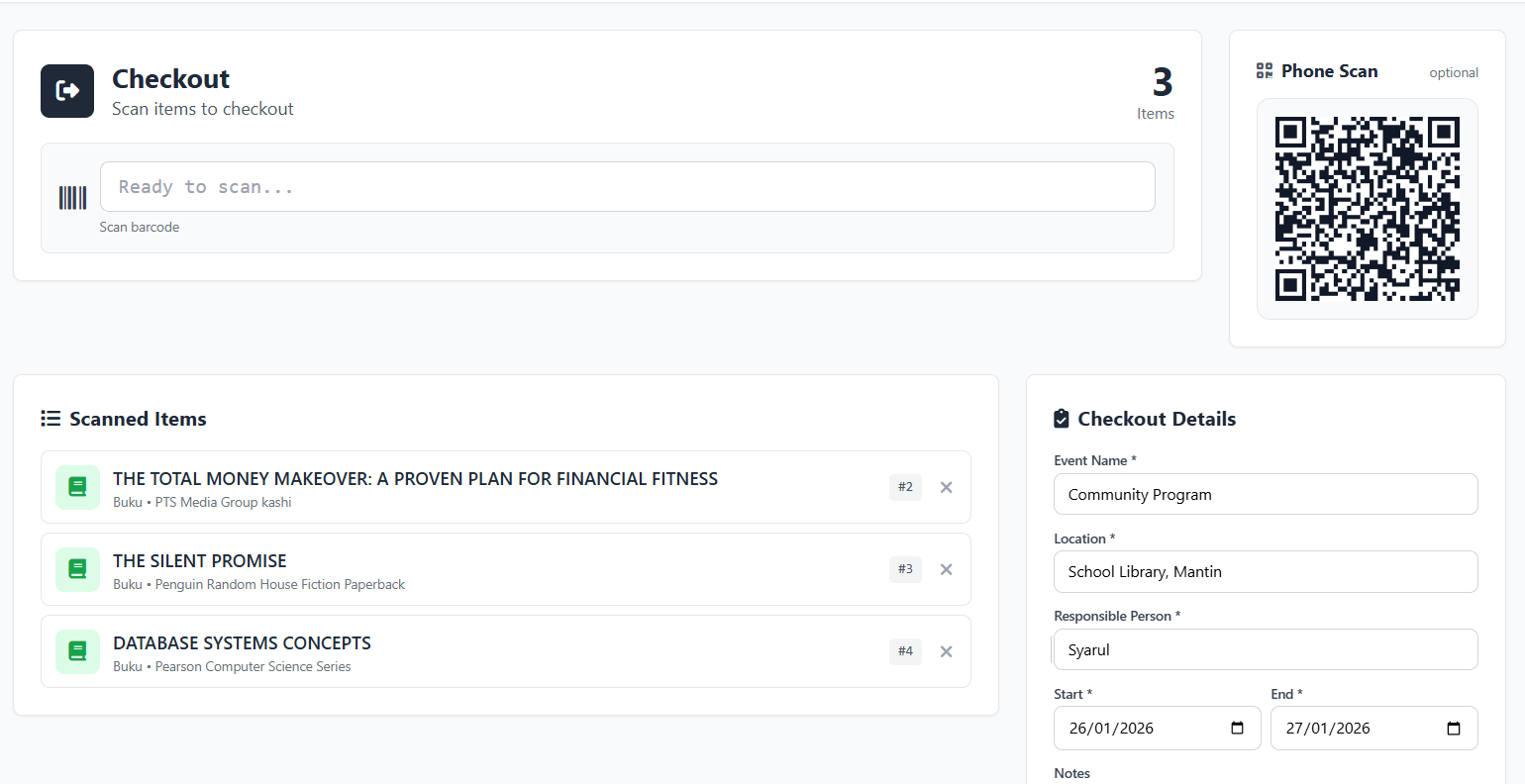The width and height of the screenshot is (1525, 784).
Task: Remove The Total Money Makeover item
Action: 946,487
